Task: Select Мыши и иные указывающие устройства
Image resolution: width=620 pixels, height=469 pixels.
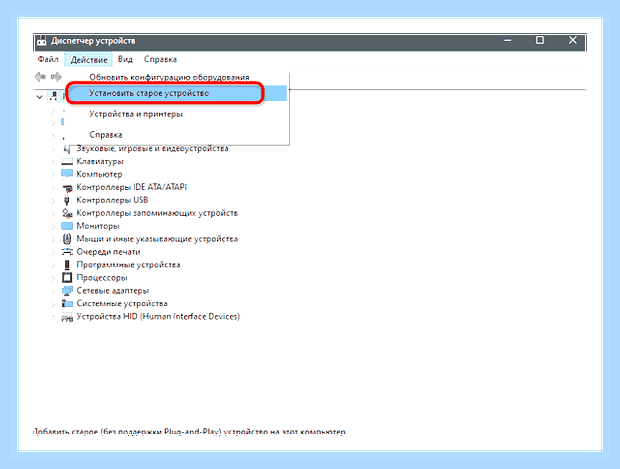Action: 157,239
